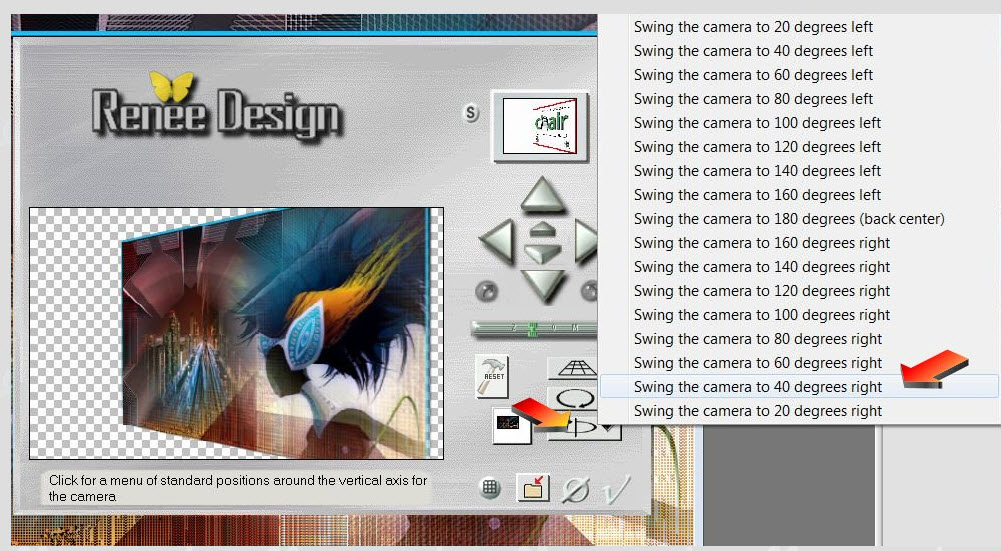Click the round S button beside the preview

(x=470, y=113)
